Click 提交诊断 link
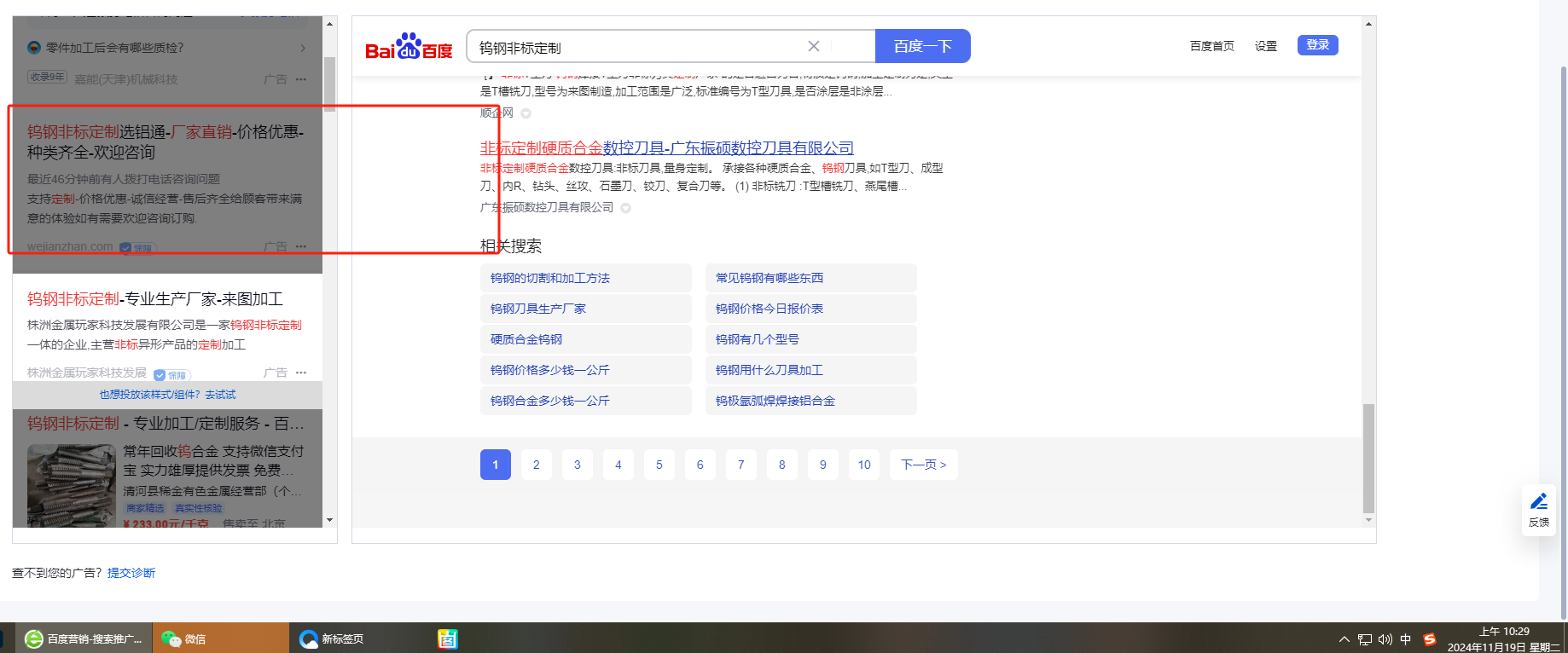The height and width of the screenshot is (653, 1568). pos(131,573)
